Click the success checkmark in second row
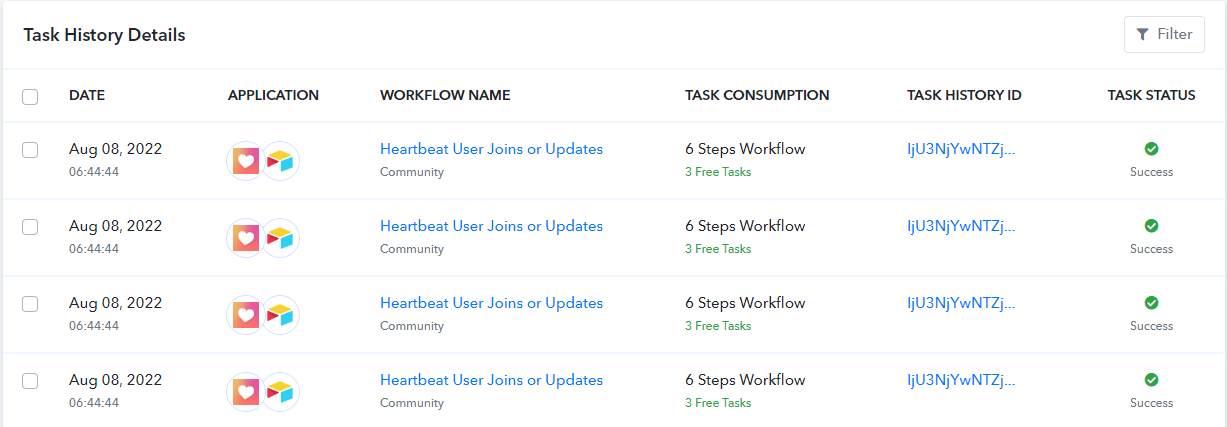This screenshot has width=1227, height=427. tap(1151, 226)
